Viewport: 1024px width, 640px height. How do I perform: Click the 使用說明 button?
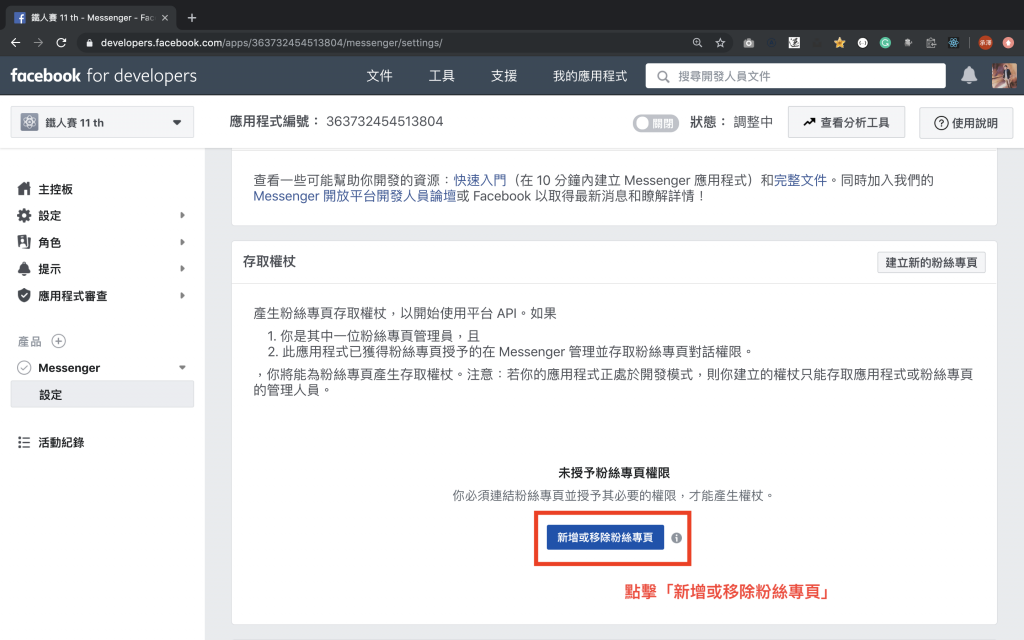point(966,123)
